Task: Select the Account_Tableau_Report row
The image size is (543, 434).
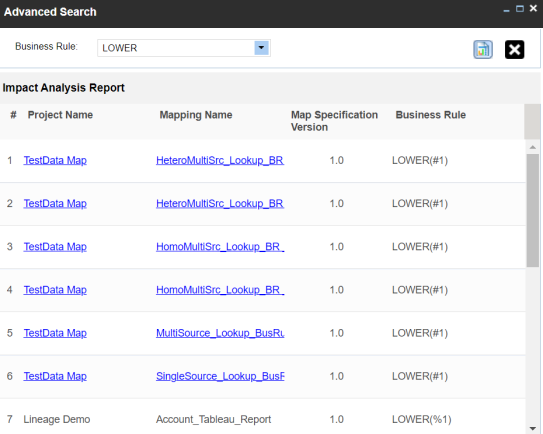Action: [x=262, y=419]
